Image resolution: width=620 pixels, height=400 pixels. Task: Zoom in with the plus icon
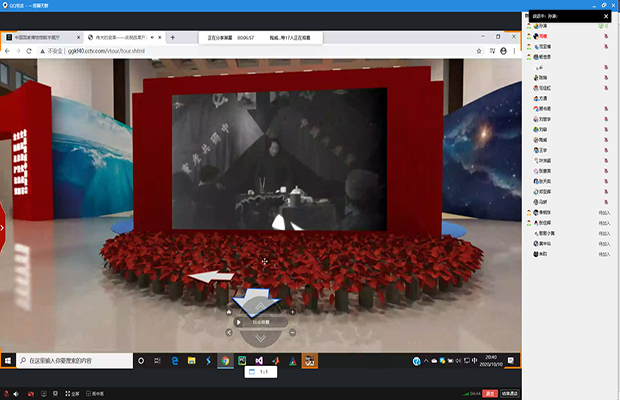click(x=291, y=311)
